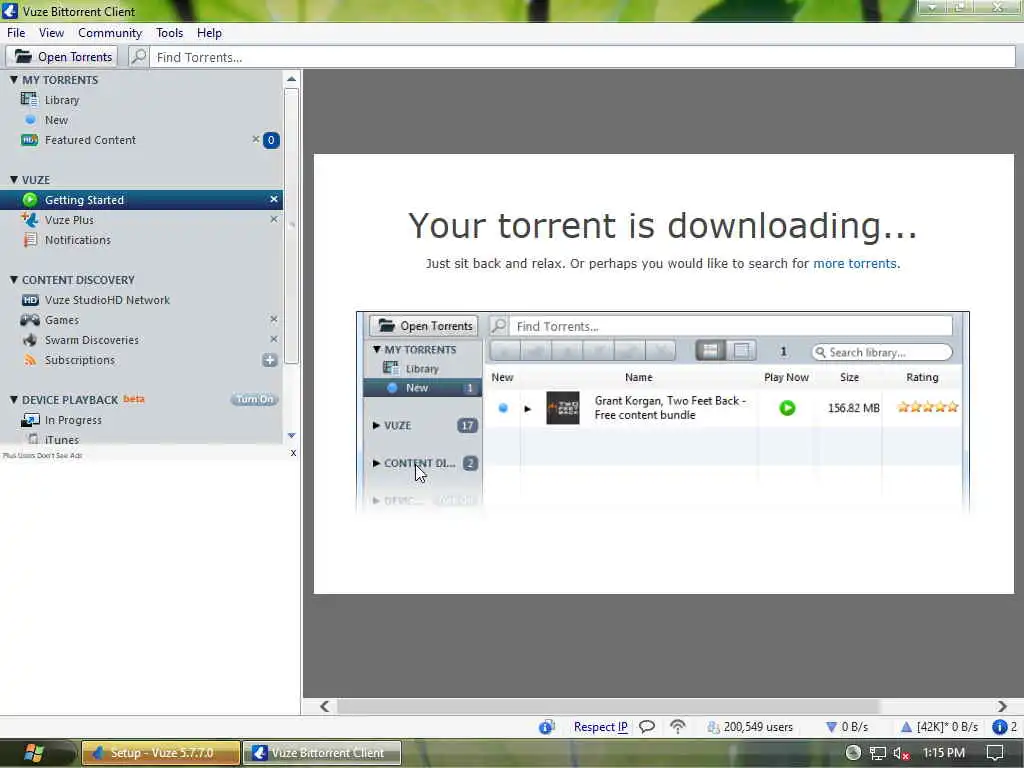Collapse the MY TORRENTS section

pyautogui.click(x=14, y=80)
